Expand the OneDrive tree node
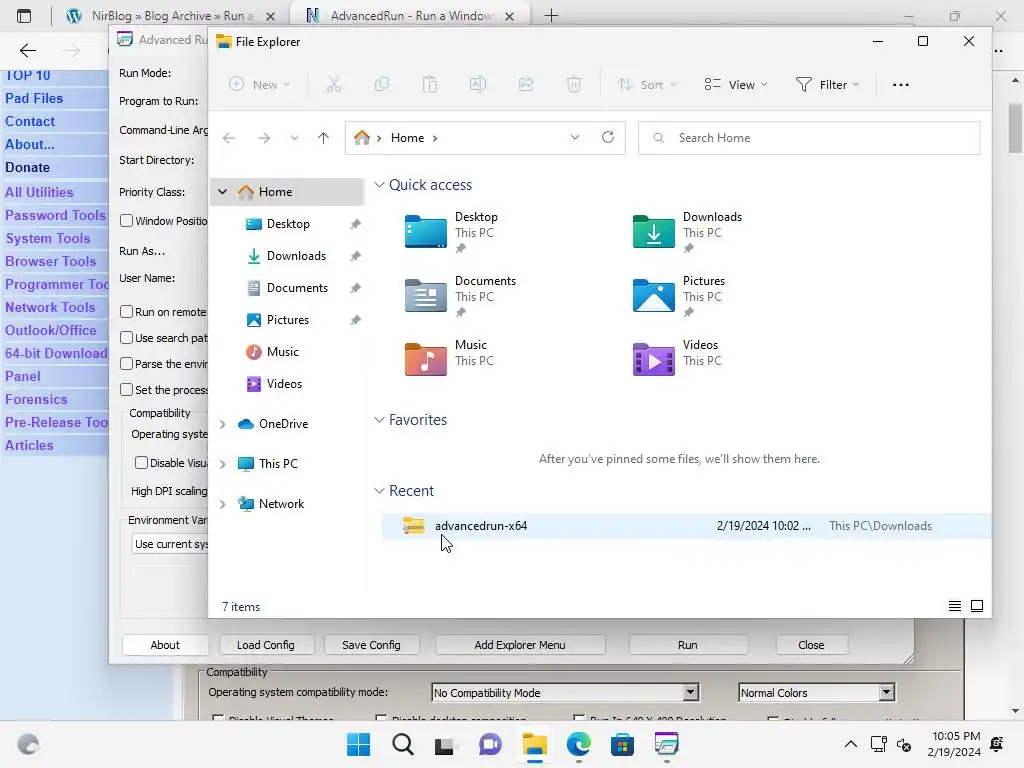The width and height of the screenshot is (1024, 768). click(x=223, y=424)
